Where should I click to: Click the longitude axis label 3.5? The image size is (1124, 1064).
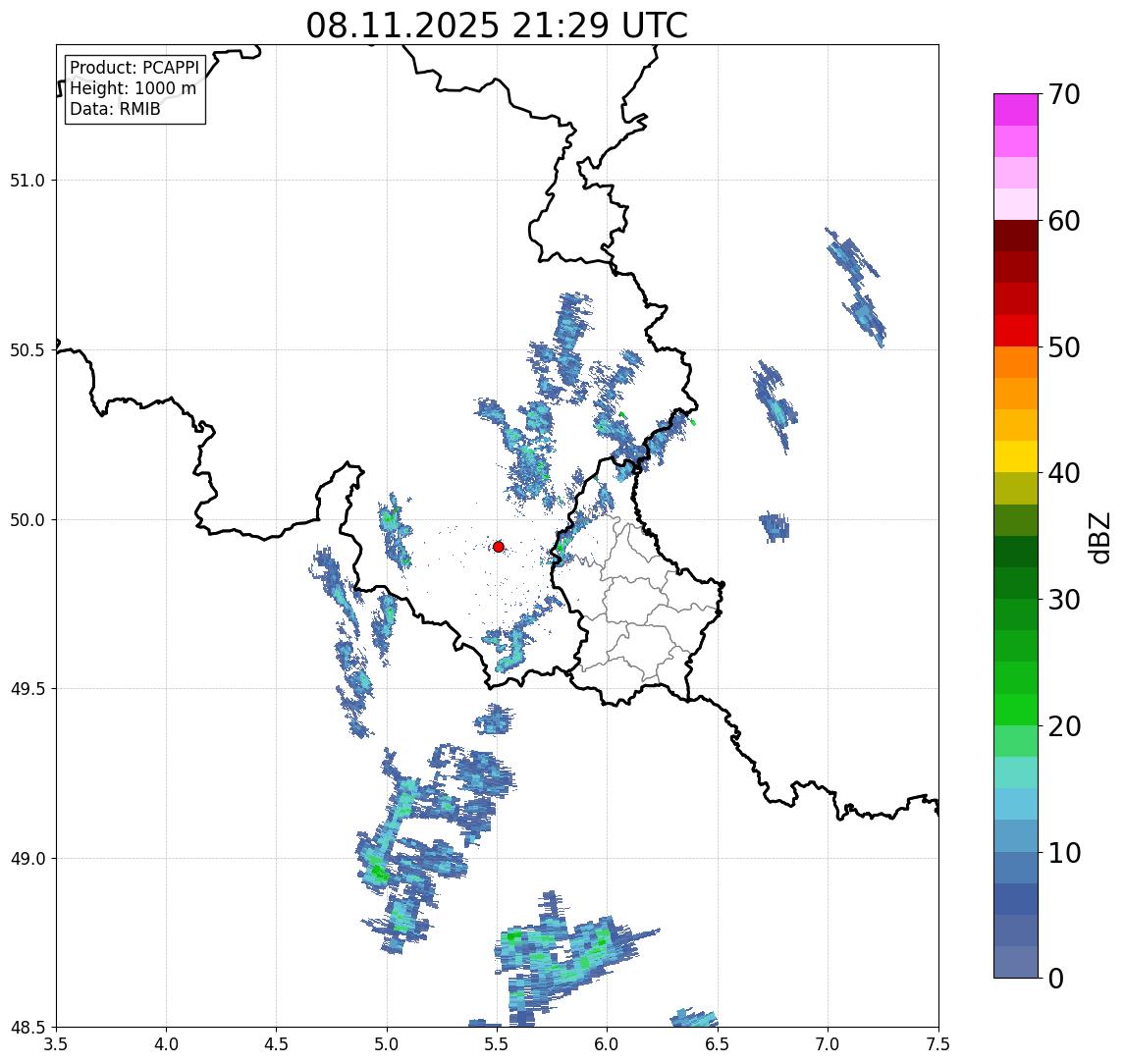56,1044
